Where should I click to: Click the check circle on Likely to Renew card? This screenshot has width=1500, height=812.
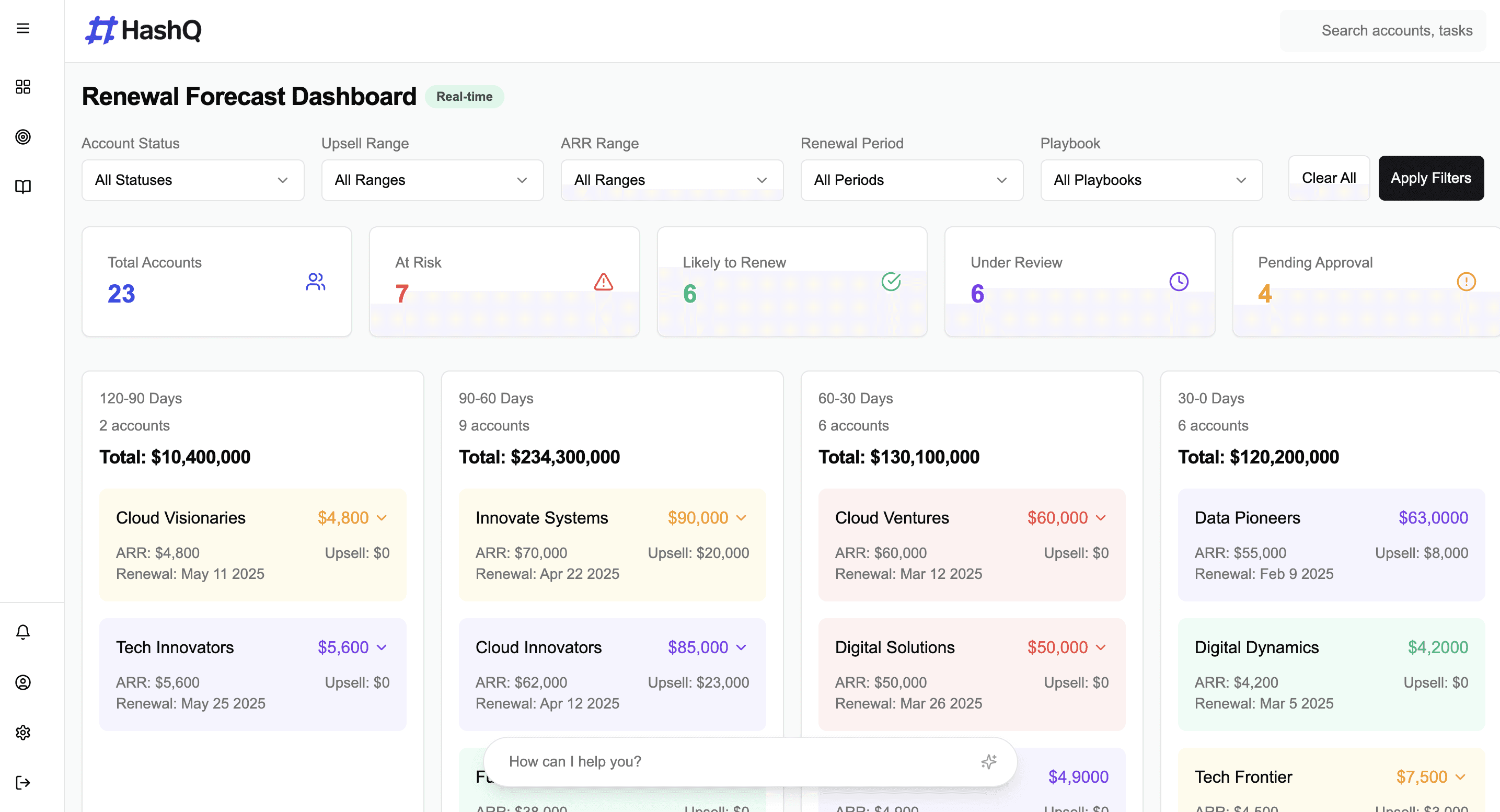891,282
